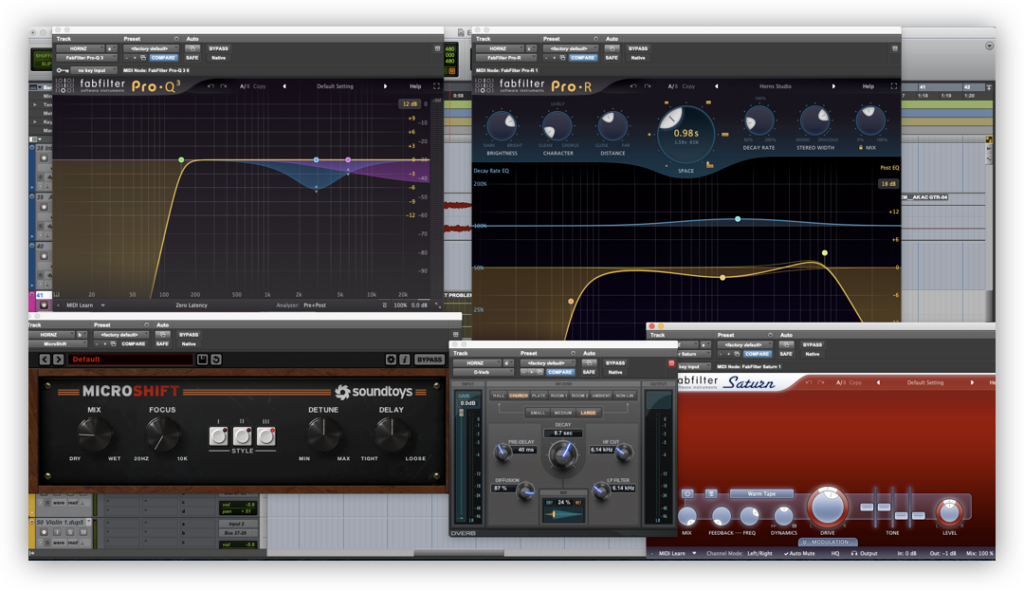Select the LARGE size in D-Verb
The image size is (1024, 591).
(x=588, y=413)
